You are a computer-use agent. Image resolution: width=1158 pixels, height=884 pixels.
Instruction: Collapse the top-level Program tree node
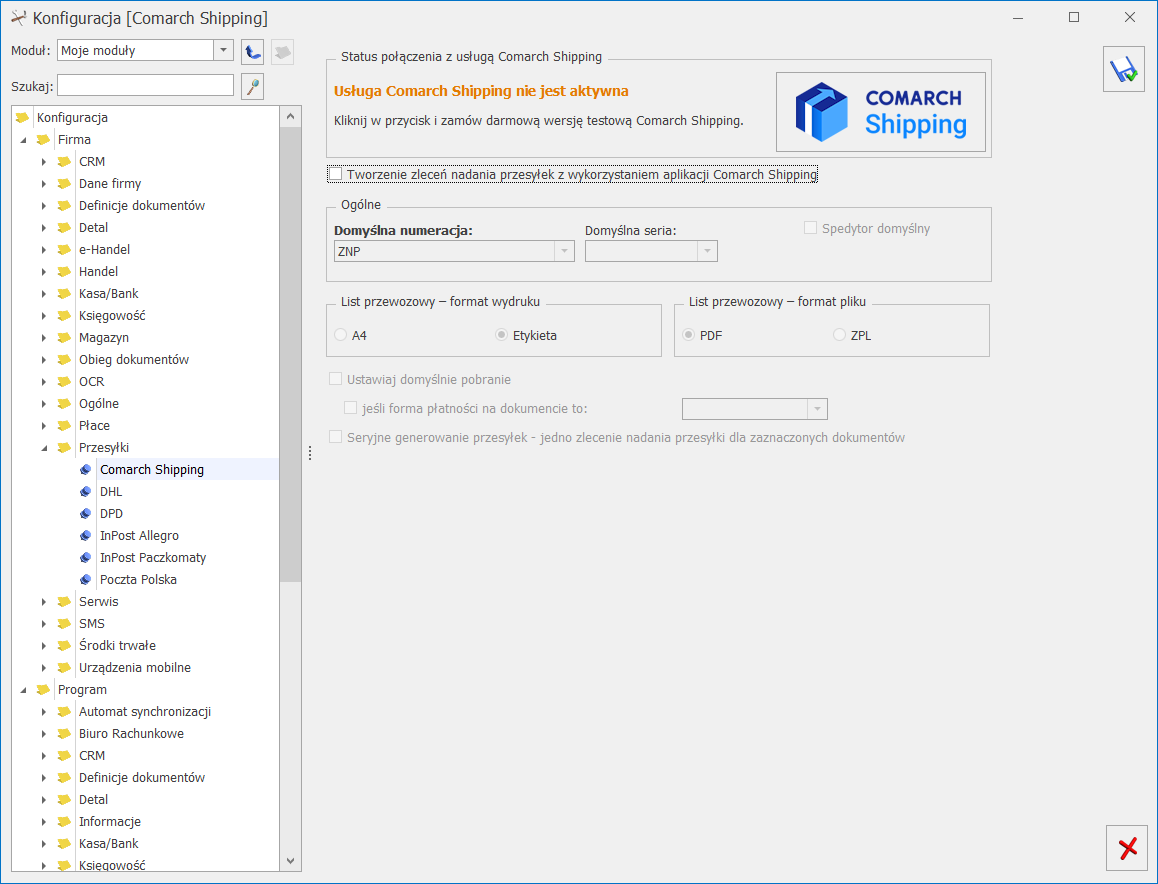pos(23,691)
